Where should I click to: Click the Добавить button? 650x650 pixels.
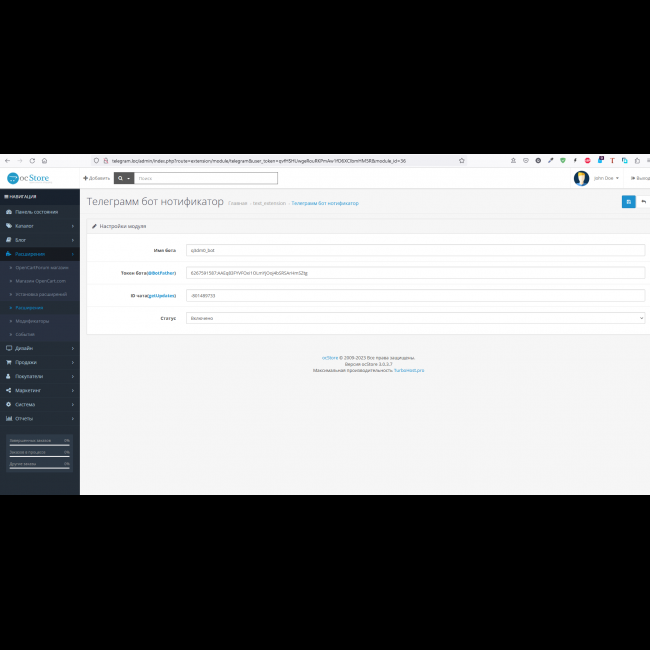[x=96, y=178]
